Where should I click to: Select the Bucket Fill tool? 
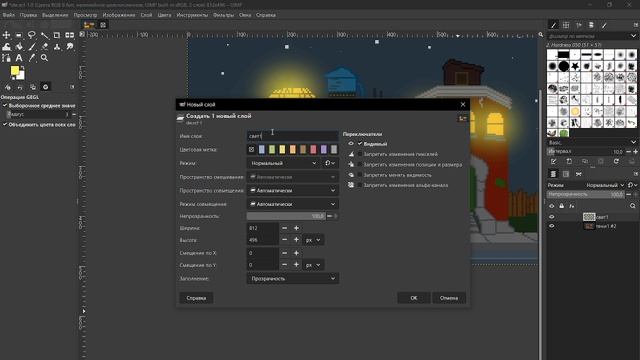pos(19,47)
